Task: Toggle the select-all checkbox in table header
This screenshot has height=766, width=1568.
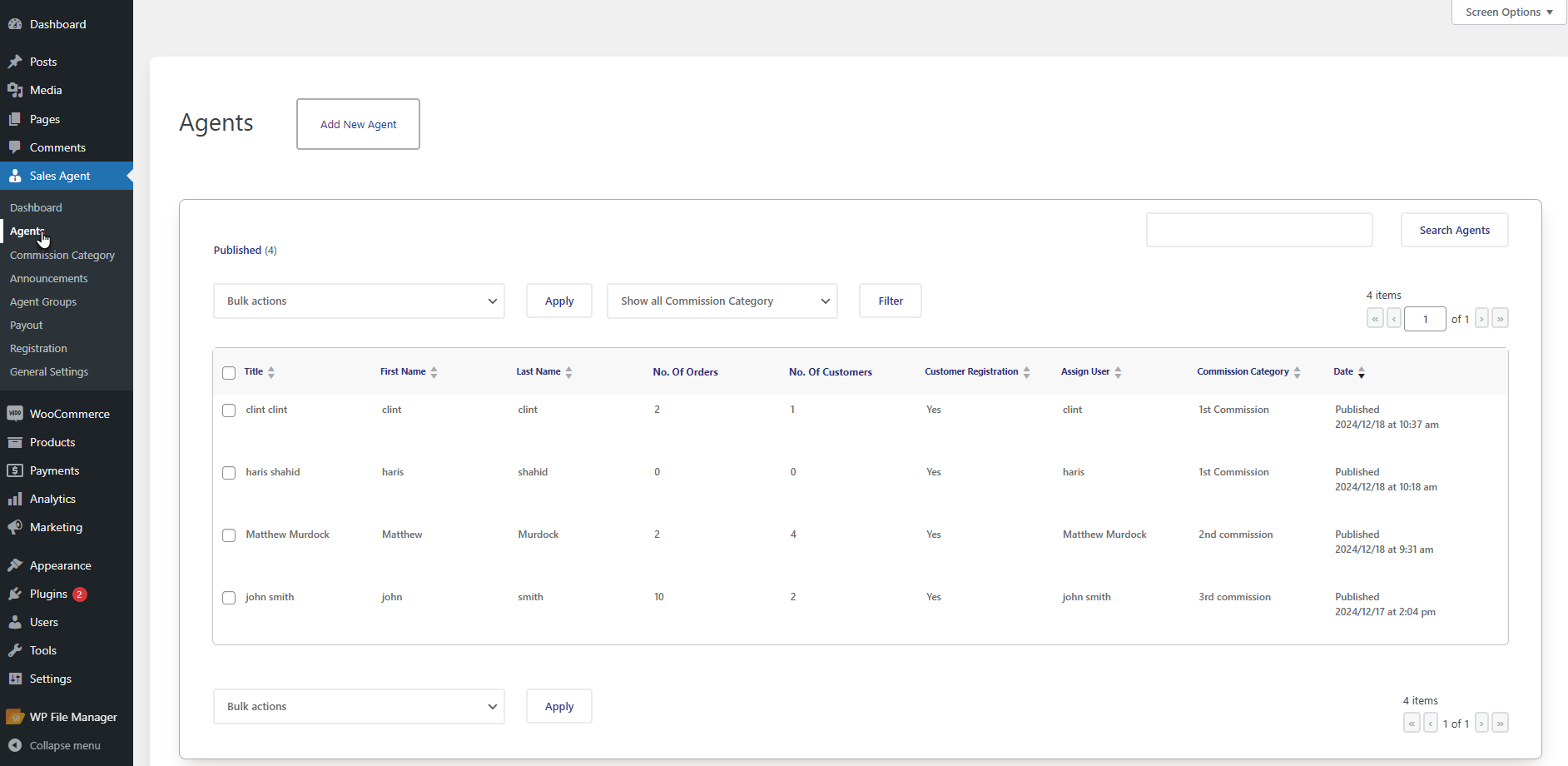Action: pyautogui.click(x=229, y=373)
